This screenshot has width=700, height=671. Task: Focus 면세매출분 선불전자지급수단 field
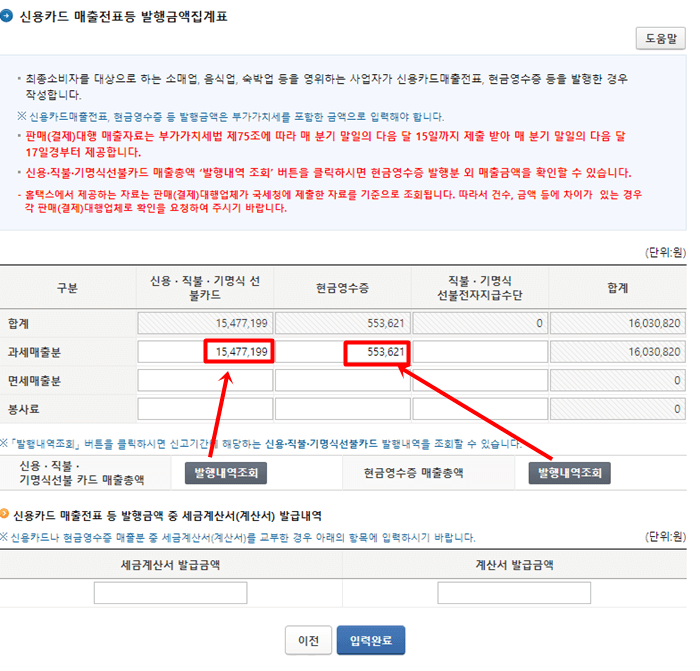(x=480, y=380)
